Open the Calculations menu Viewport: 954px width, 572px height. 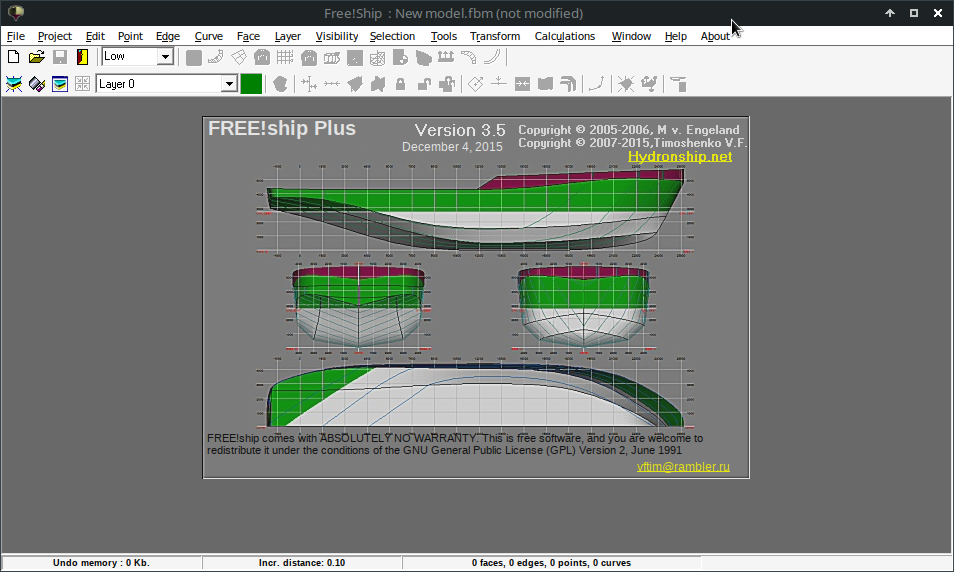tap(565, 36)
